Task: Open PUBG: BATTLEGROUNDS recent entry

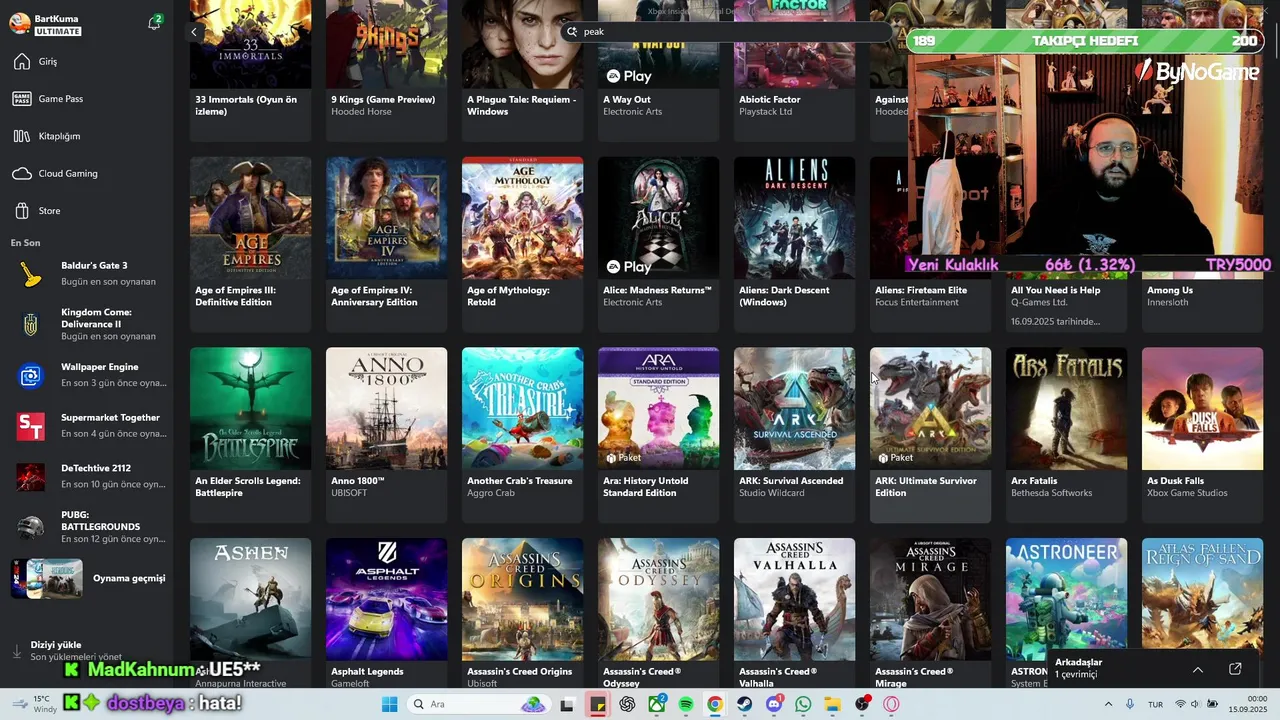Action: 88,527
